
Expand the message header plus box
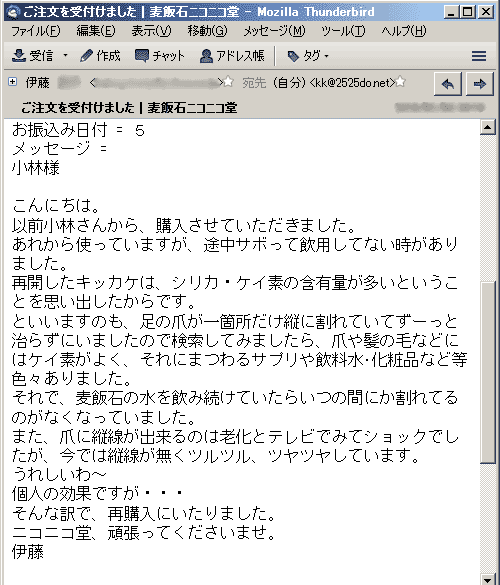pos(12,82)
